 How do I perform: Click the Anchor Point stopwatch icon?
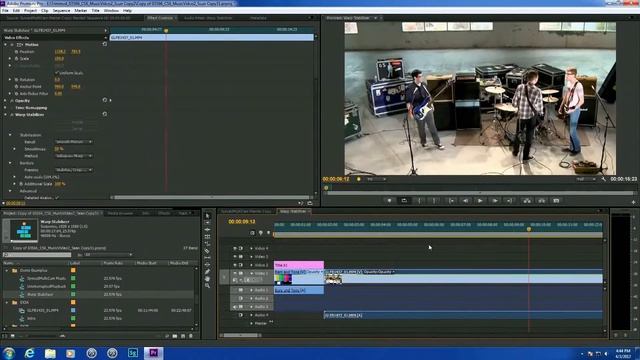point(16,87)
